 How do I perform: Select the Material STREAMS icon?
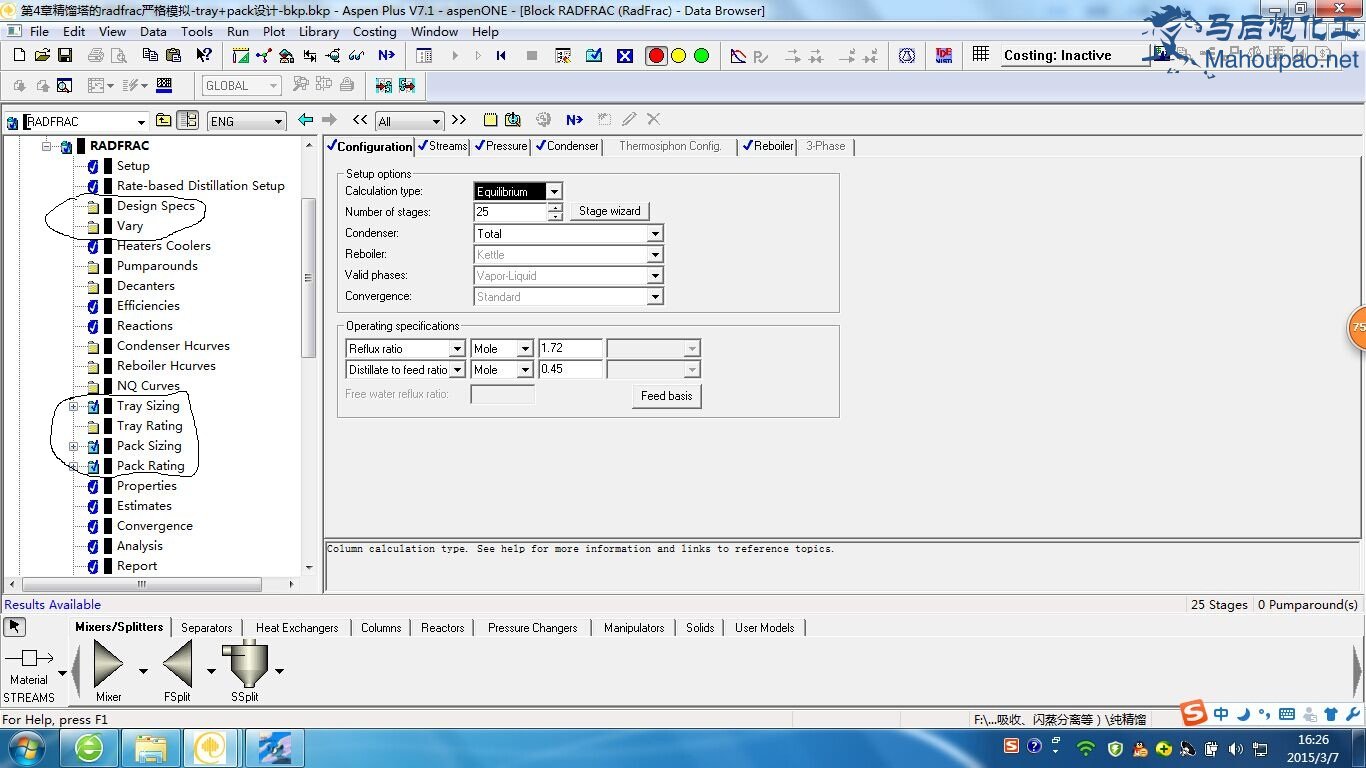[x=29, y=658]
